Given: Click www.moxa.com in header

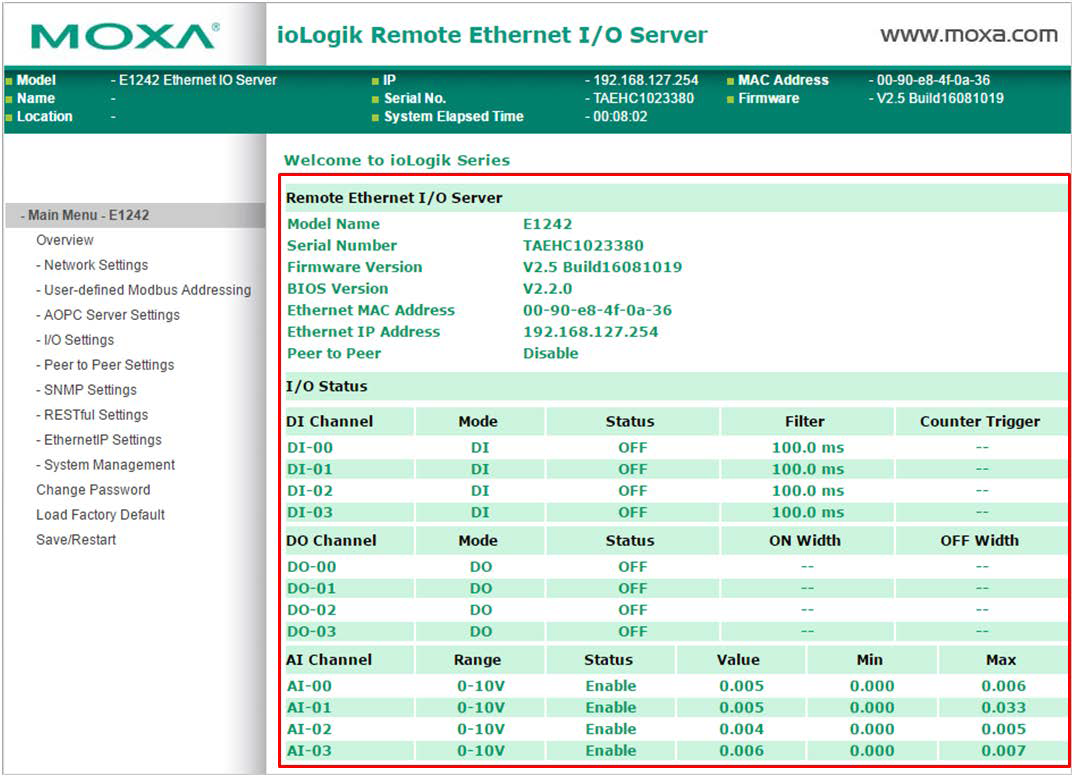Looking at the screenshot, I should point(969,34).
